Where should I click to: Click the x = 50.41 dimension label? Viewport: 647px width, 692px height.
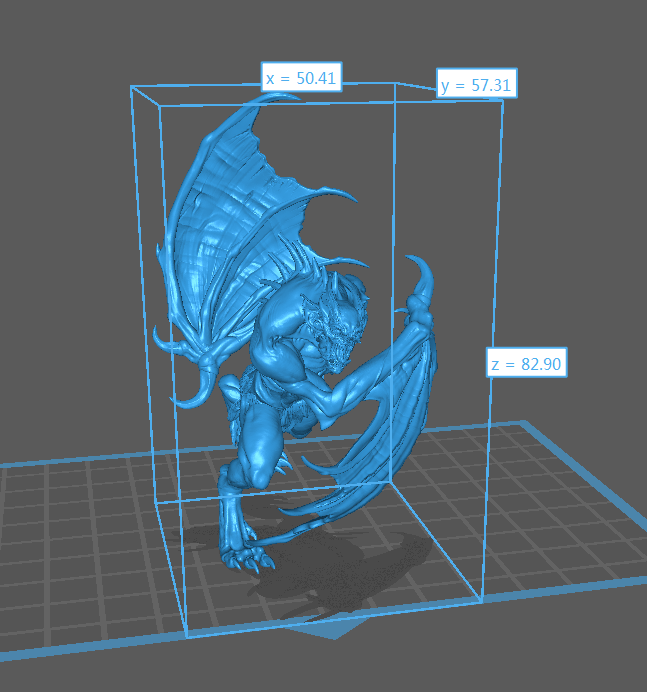tap(301, 78)
